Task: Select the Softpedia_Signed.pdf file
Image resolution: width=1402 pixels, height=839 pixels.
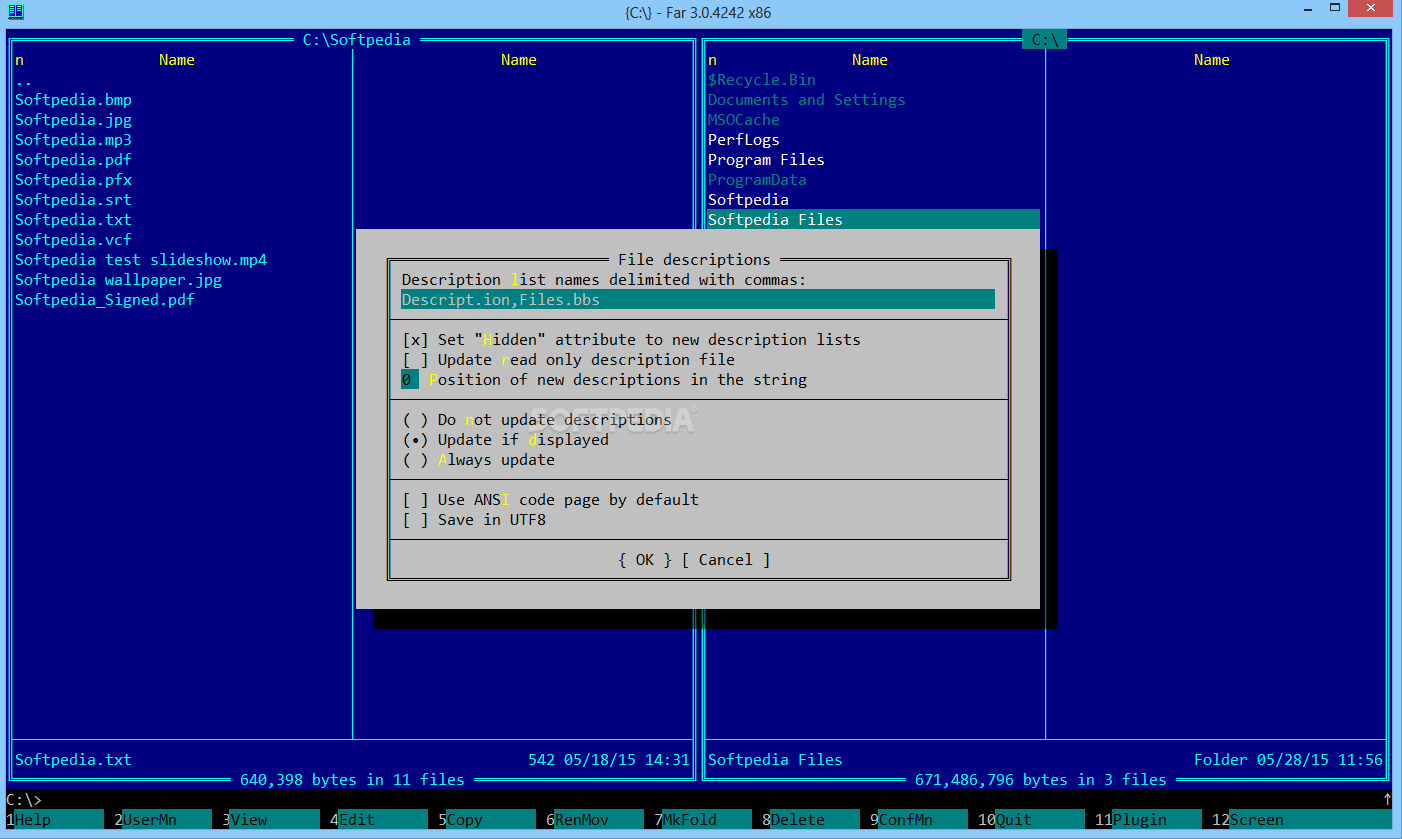Action: (105, 300)
